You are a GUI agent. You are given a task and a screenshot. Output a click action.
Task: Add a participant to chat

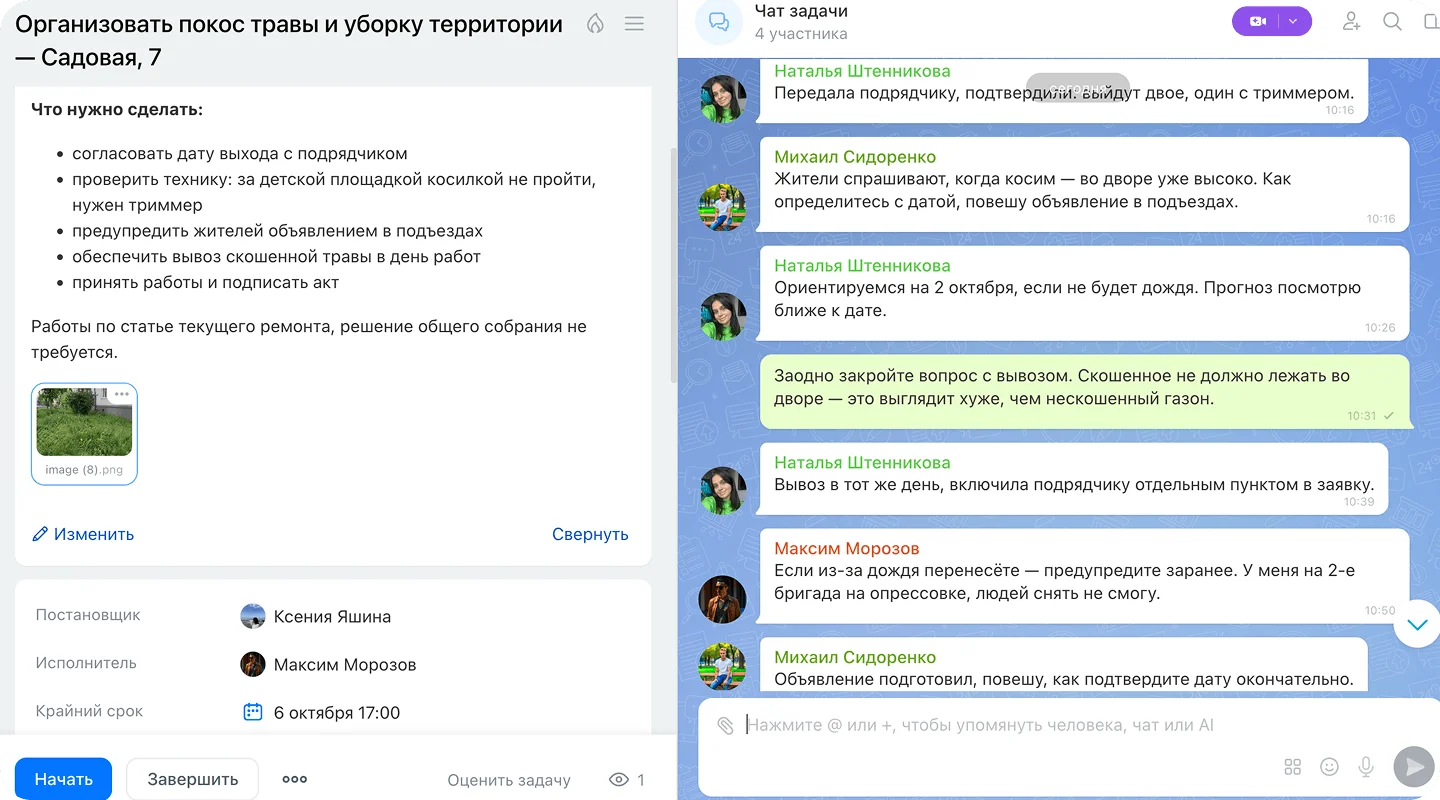click(1352, 21)
